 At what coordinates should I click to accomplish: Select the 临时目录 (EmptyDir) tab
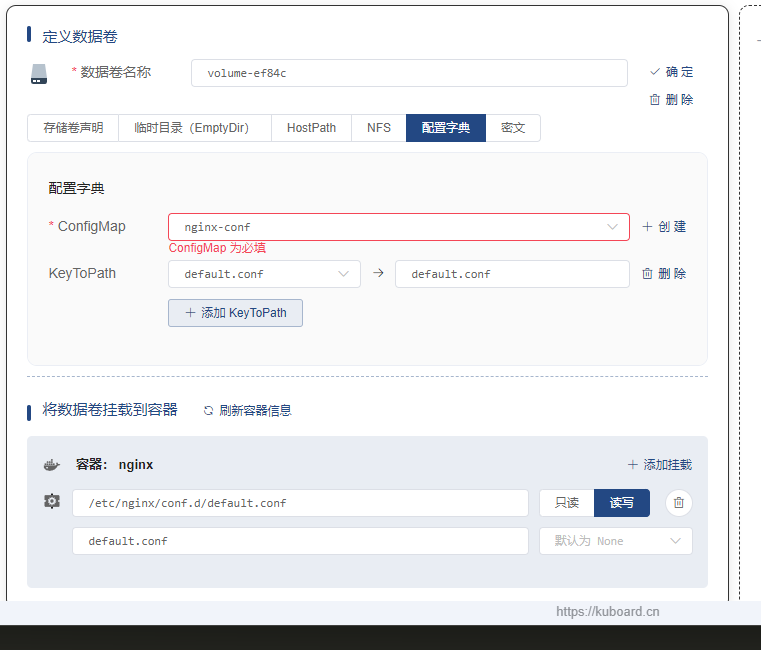tap(194, 128)
